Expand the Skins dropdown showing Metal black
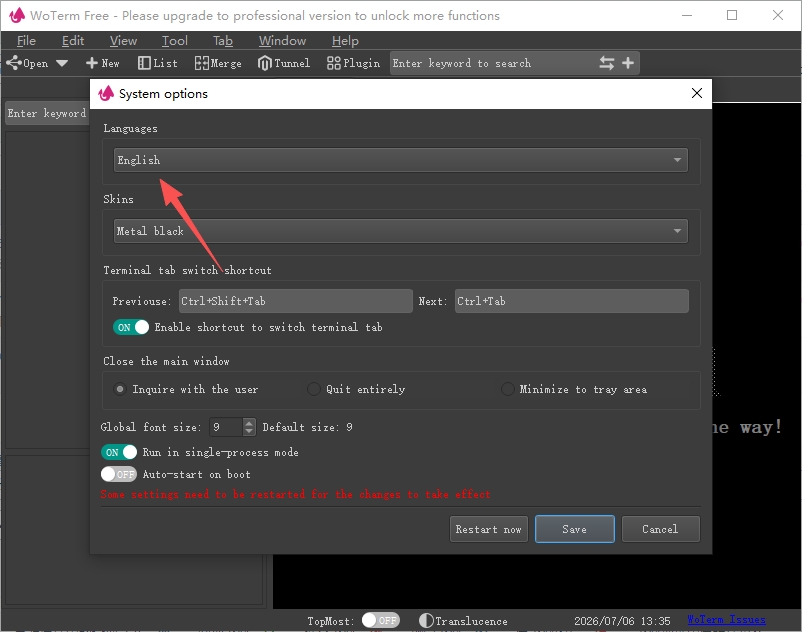 click(400, 231)
